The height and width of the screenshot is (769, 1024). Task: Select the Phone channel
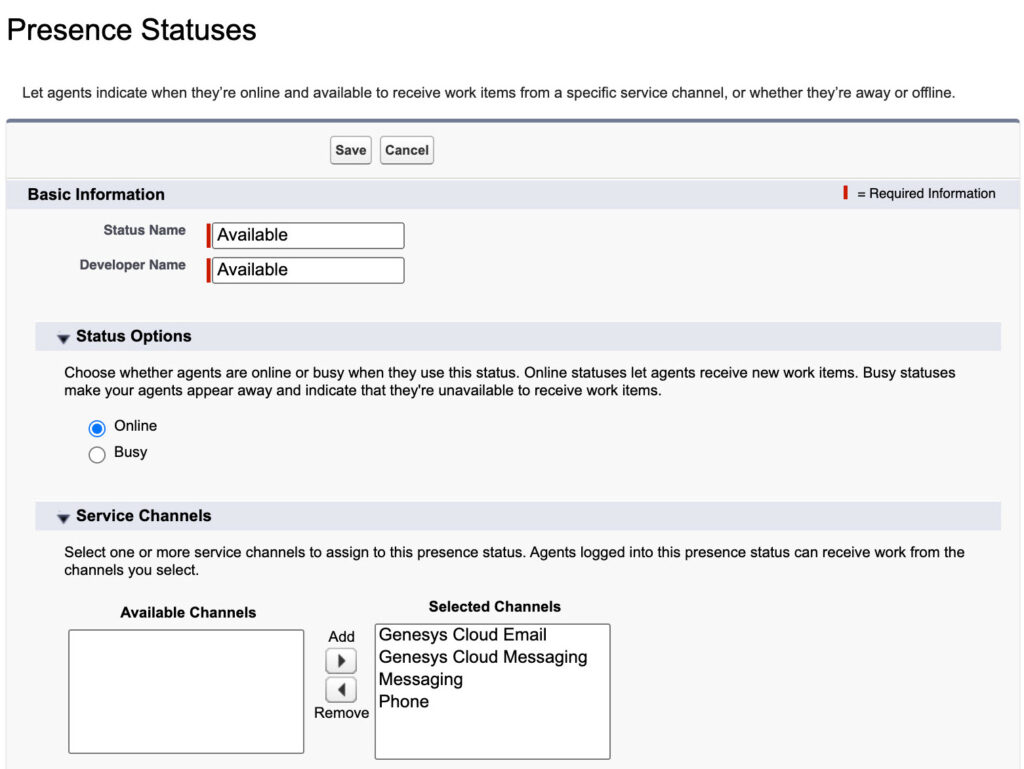(x=404, y=701)
